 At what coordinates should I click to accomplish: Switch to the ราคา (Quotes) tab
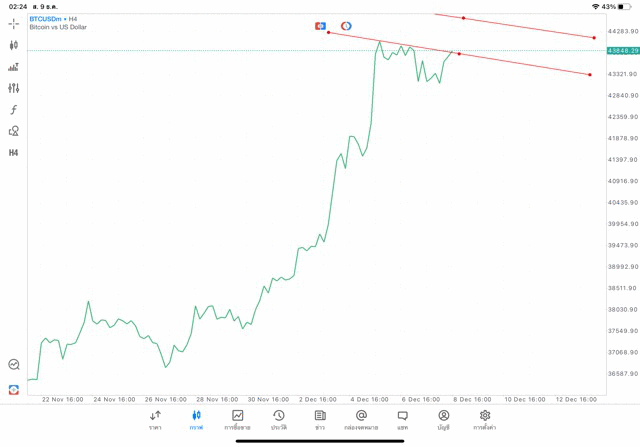tap(155, 420)
